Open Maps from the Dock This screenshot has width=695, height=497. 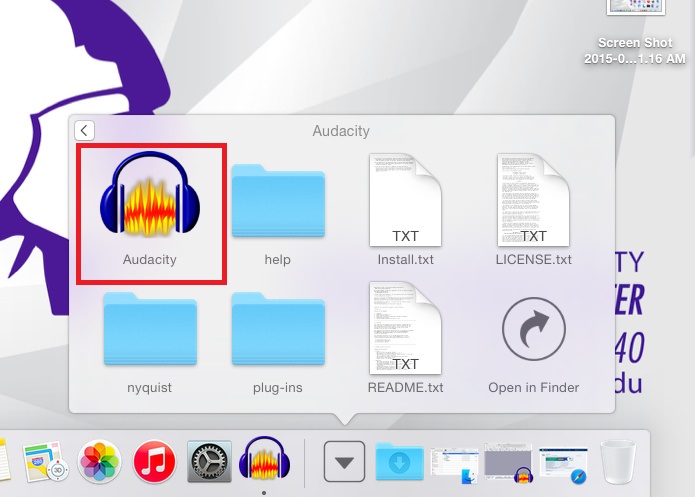[x=44, y=461]
